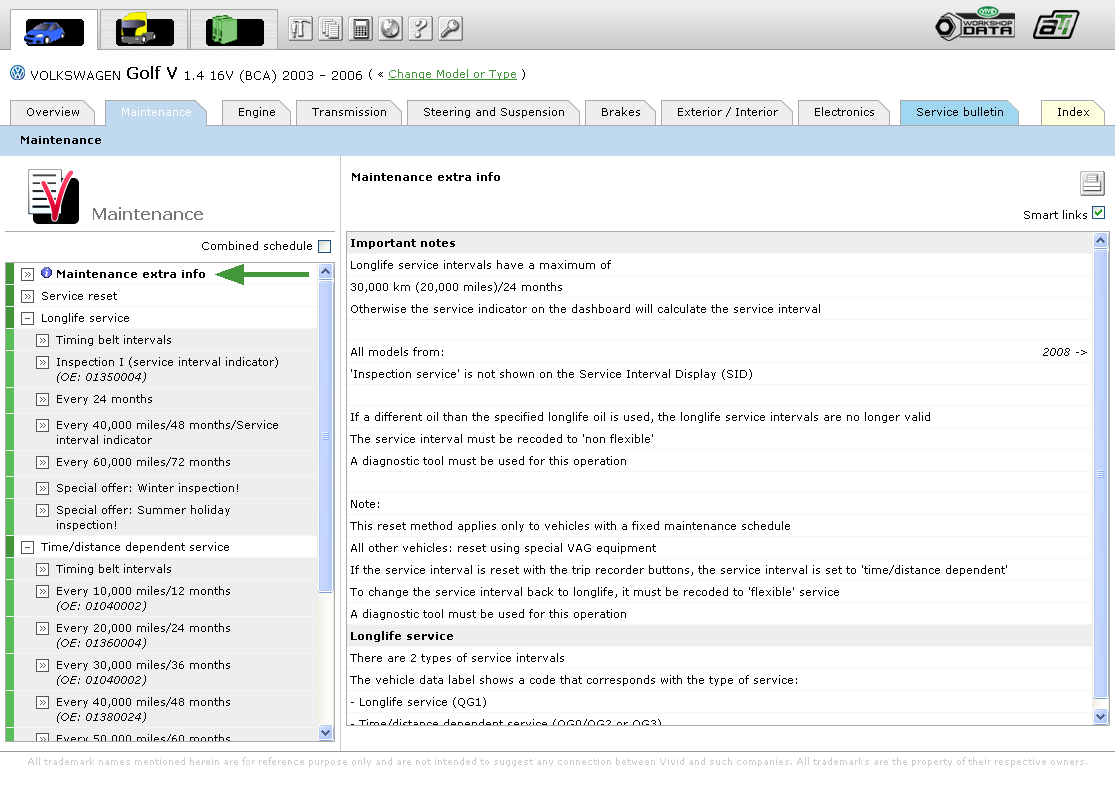1115x792 pixels.
Task: Open arrow beside Every 24 months
Action: click(x=43, y=399)
